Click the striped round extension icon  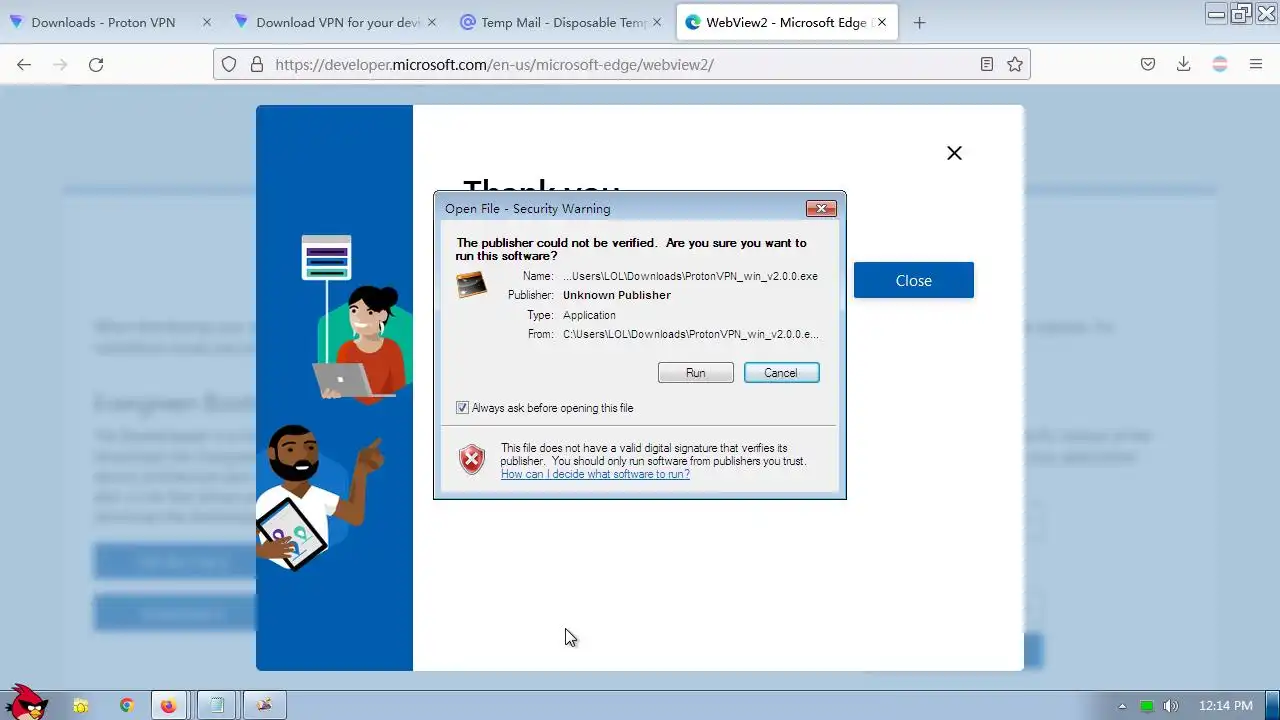[x=1220, y=64]
